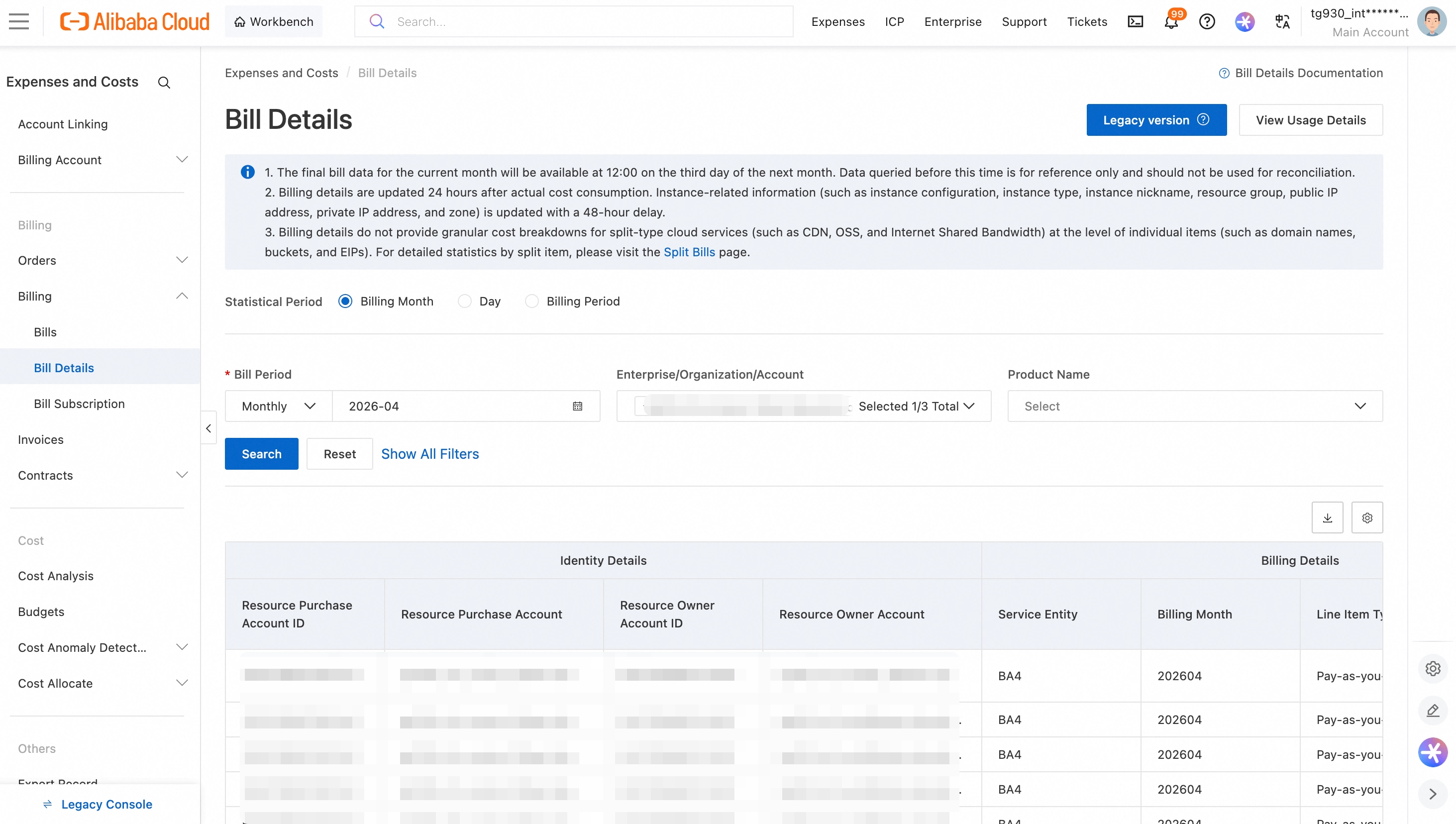Open the user avatar menu

pos(1432,21)
